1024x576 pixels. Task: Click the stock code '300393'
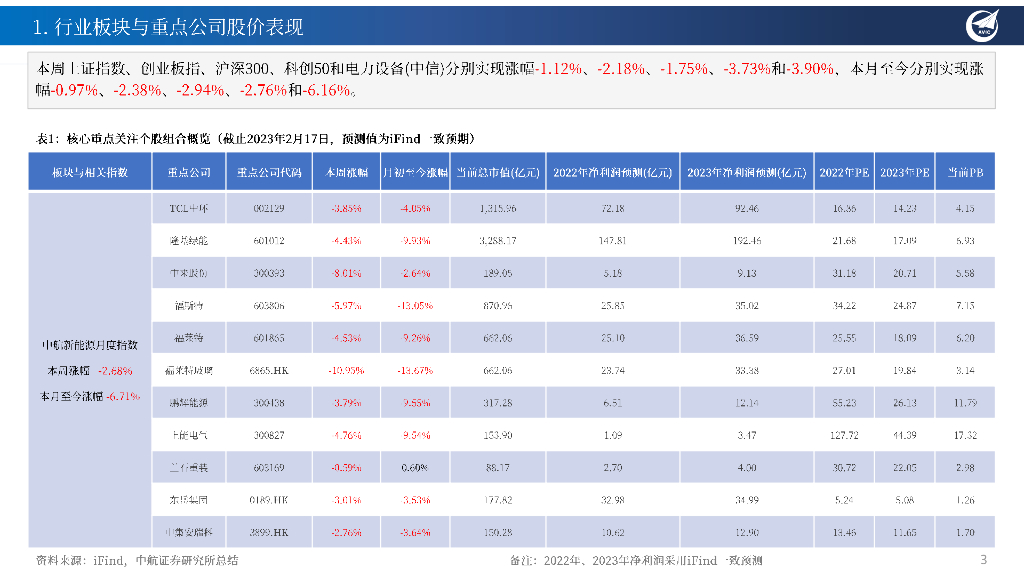[x=269, y=273]
